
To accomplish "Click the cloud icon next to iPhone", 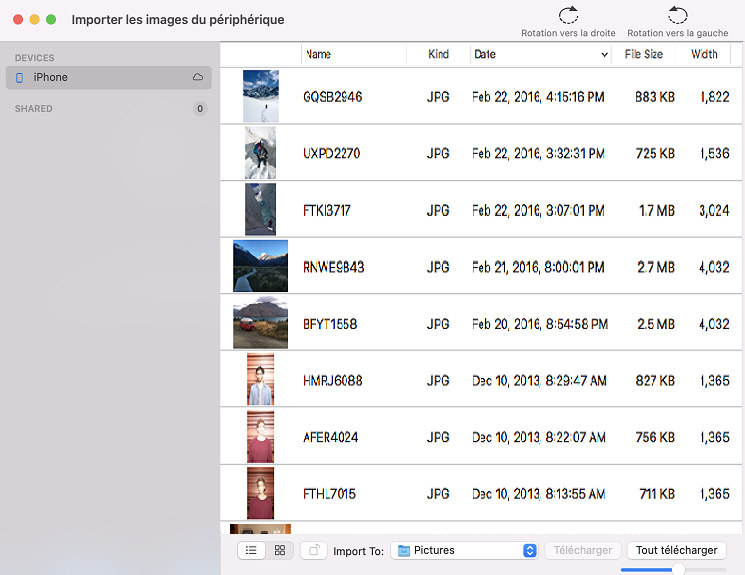I will (198, 77).
